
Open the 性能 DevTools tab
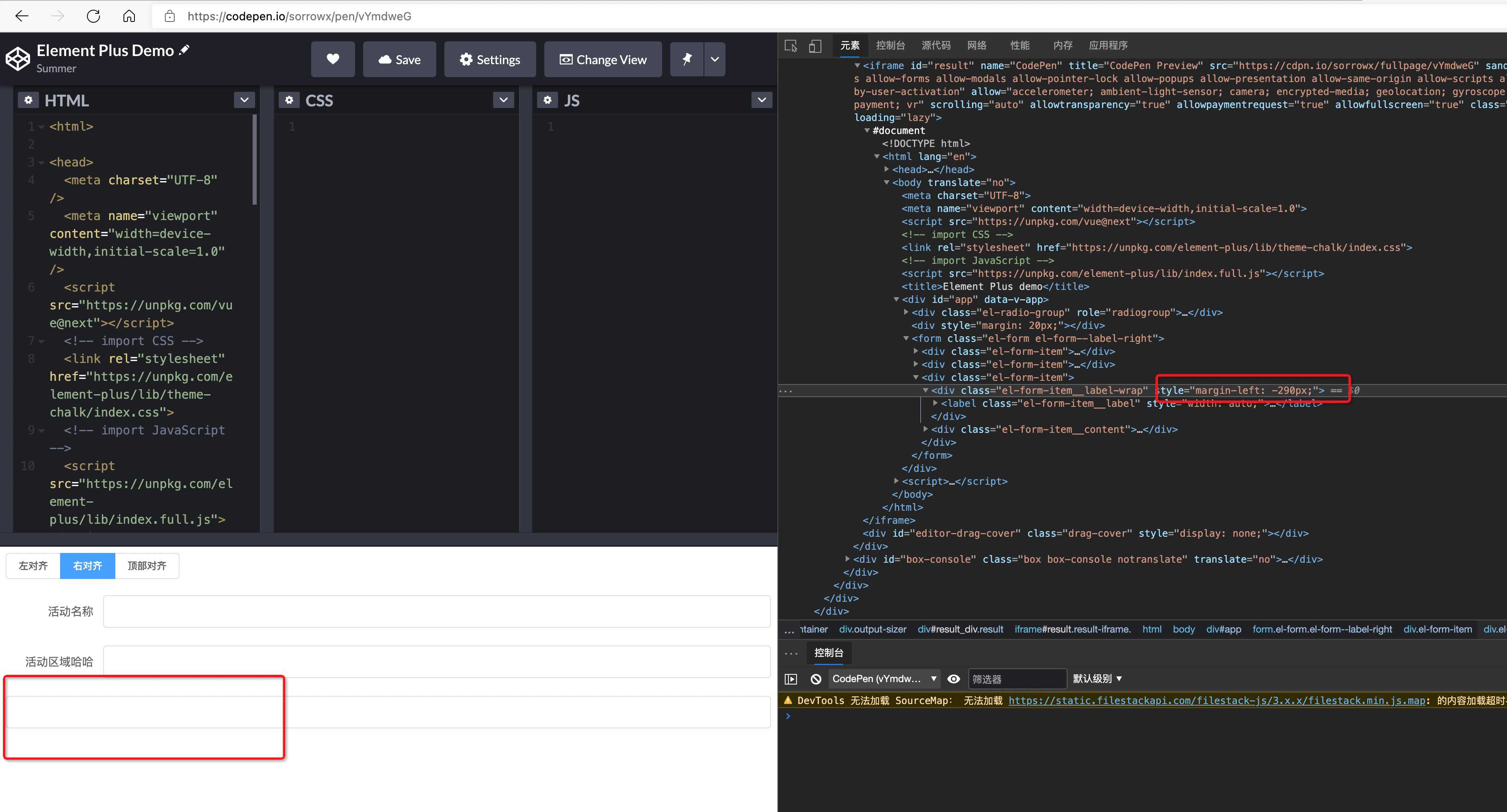click(1020, 45)
